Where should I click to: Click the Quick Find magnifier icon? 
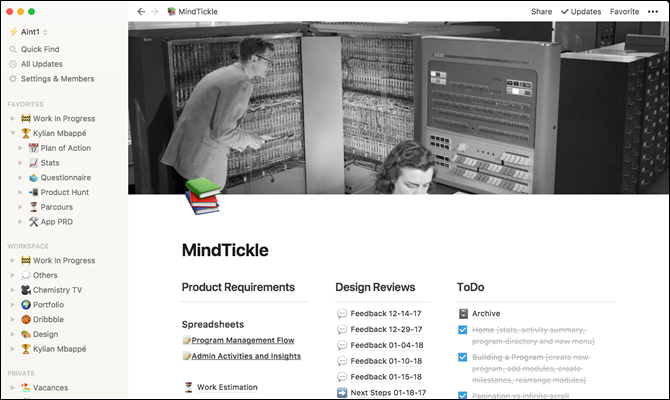click(x=13, y=49)
